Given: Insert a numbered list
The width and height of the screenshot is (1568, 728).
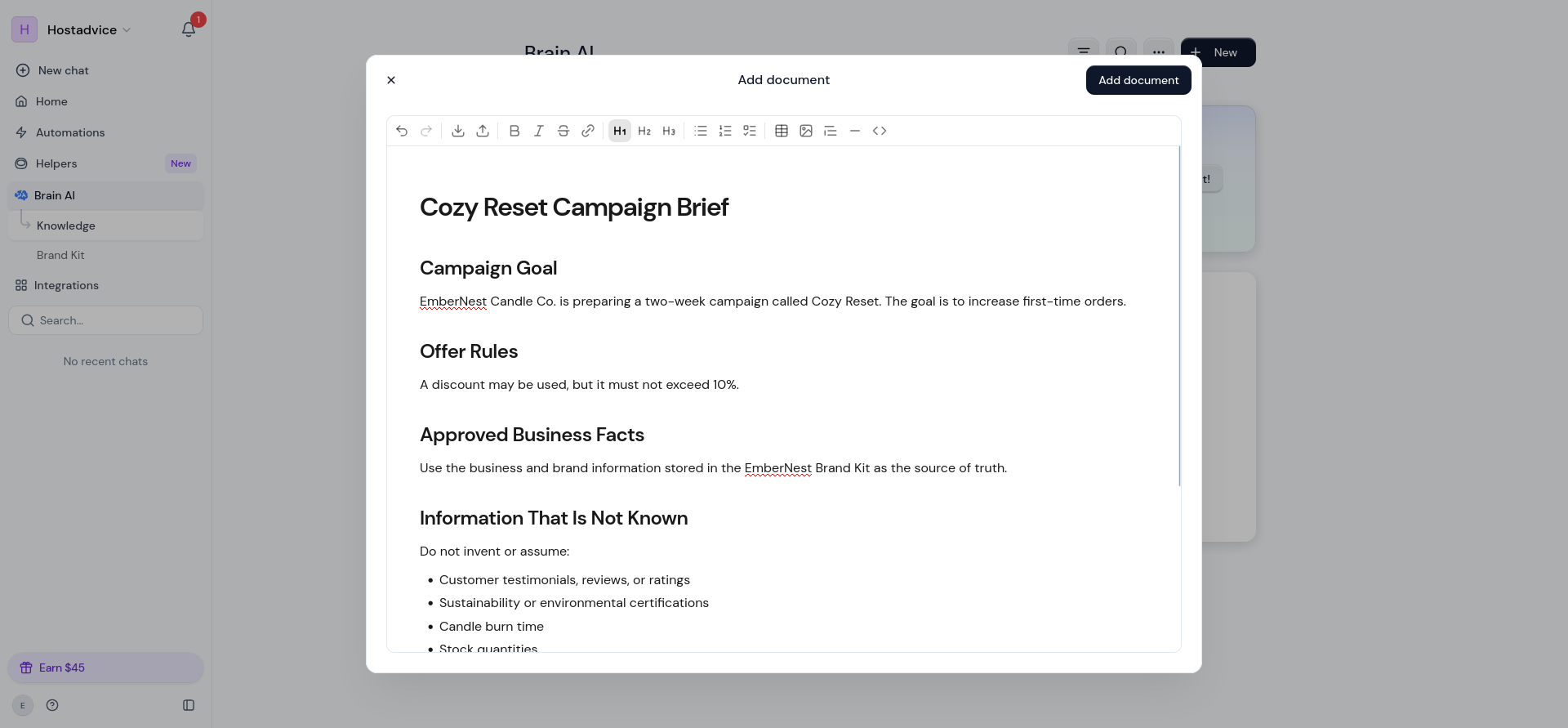Looking at the screenshot, I should (725, 131).
